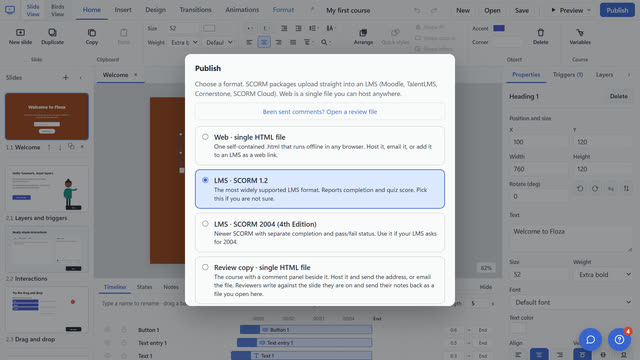Click the app logo icon
This screenshot has width=640, height=360.
click(x=10, y=10)
